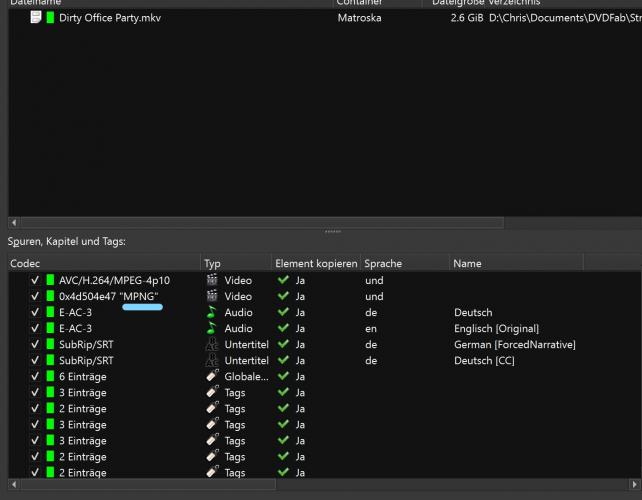The image size is (642, 500).
Task: Click the green checkmark beside Ja for AVC/H.264
Action: click(x=284, y=281)
